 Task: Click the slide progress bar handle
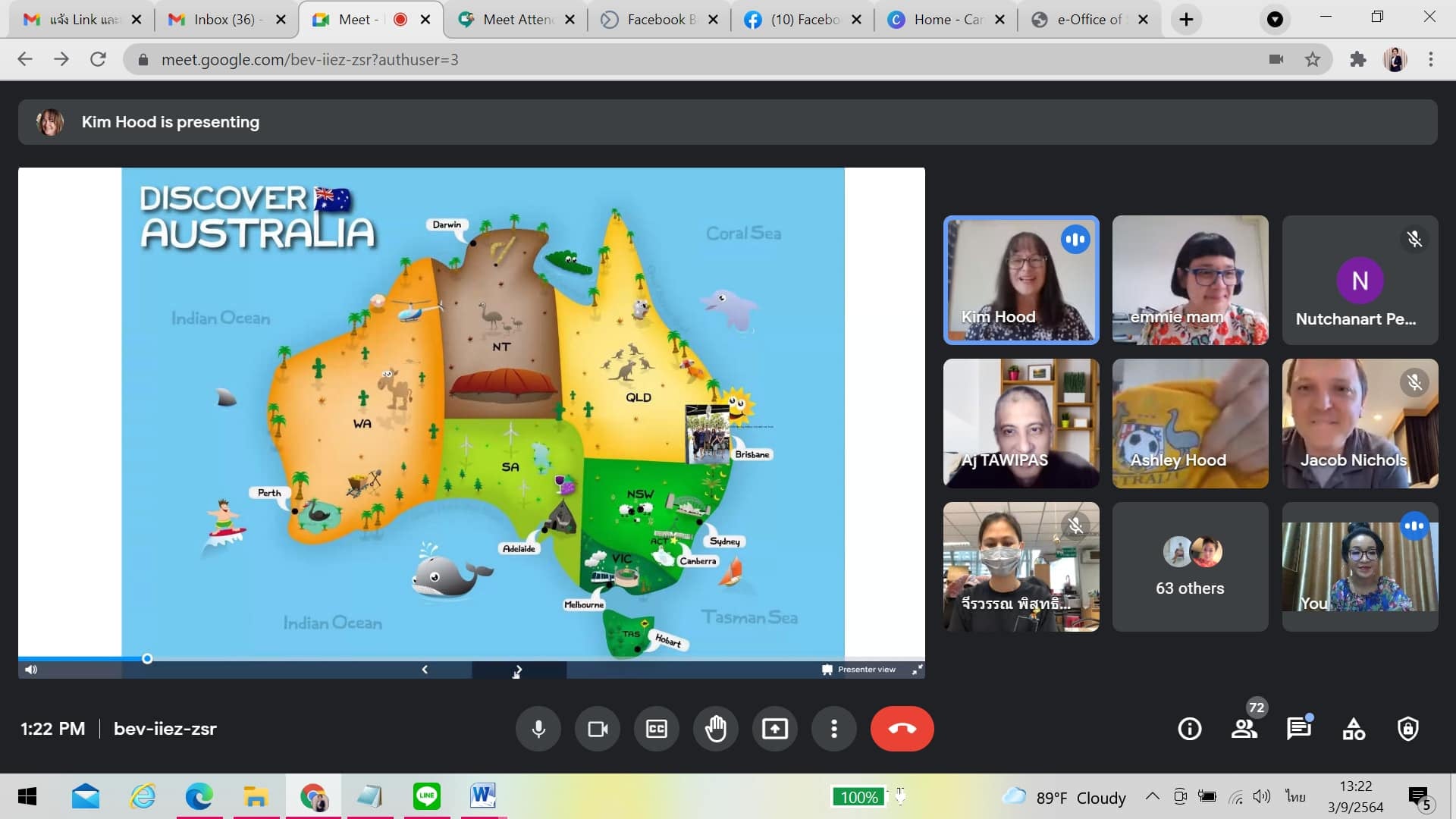[147, 659]
